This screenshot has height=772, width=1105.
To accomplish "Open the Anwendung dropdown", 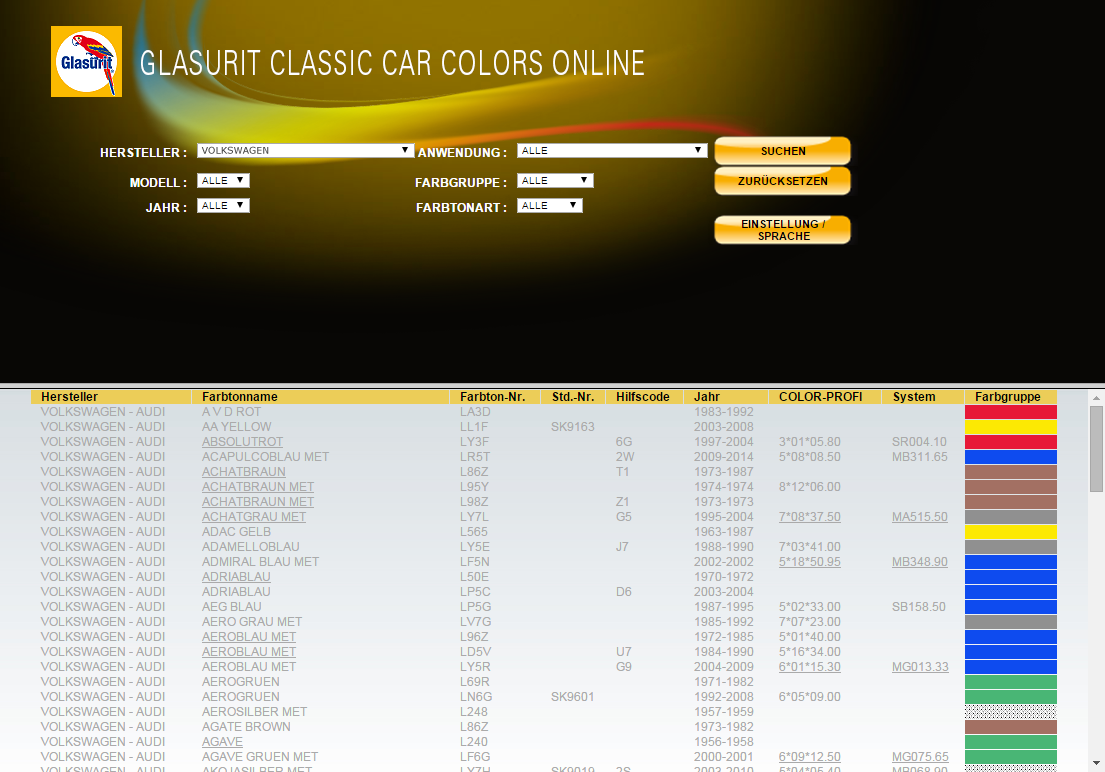I will 612,150.
